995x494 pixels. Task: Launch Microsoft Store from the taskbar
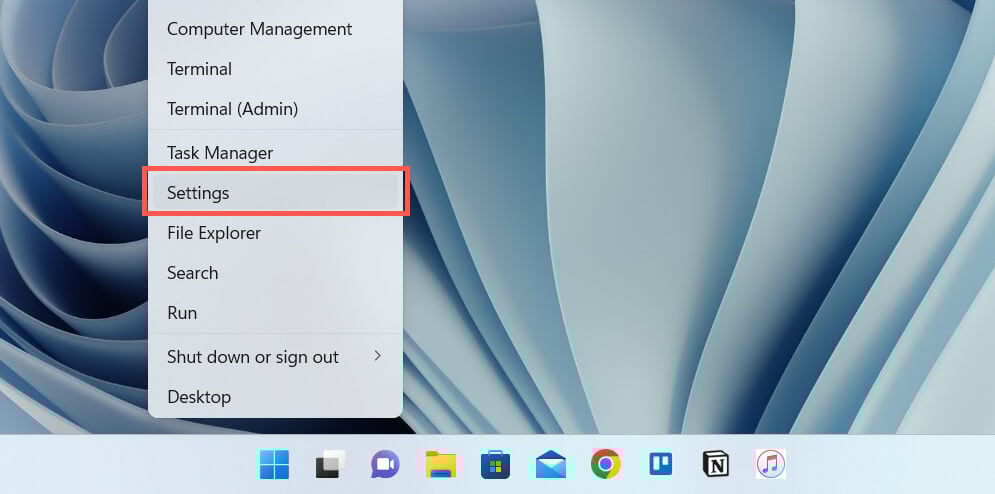tap(496, 464)
